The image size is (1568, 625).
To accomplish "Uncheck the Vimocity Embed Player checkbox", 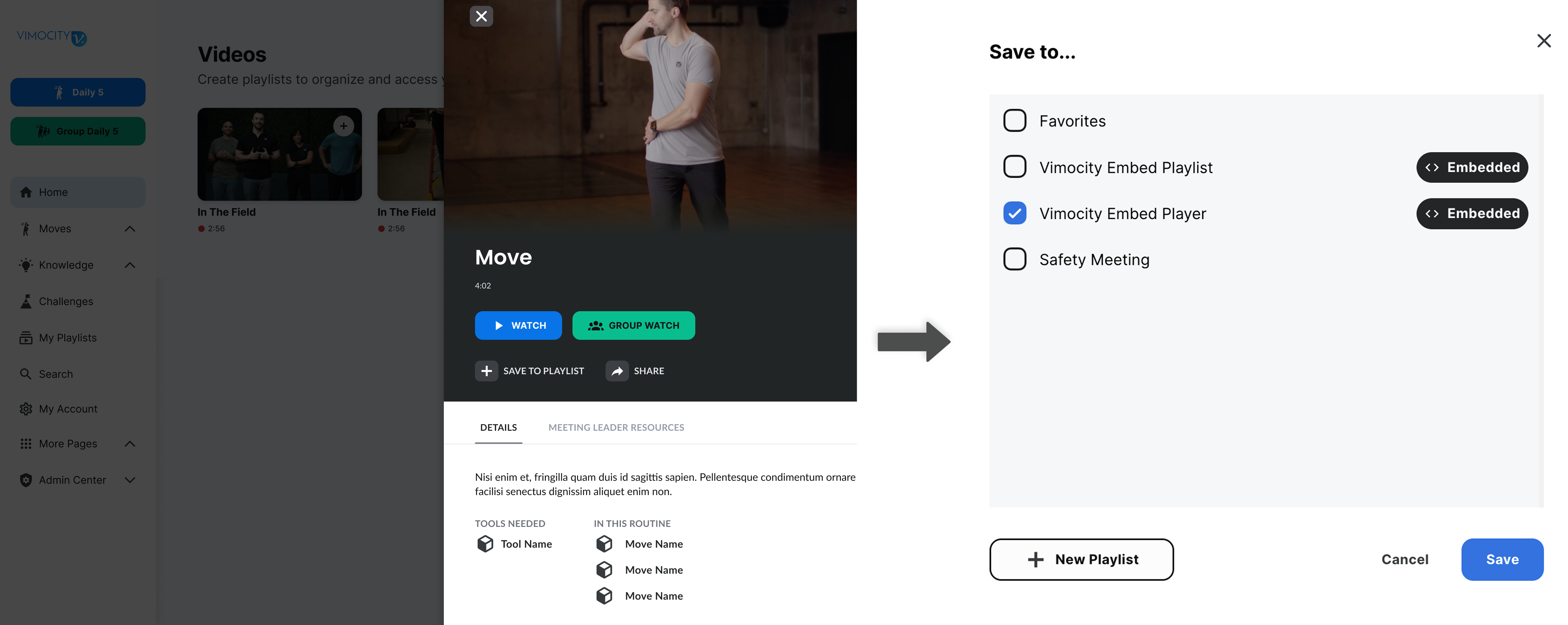I will 1014,213.
